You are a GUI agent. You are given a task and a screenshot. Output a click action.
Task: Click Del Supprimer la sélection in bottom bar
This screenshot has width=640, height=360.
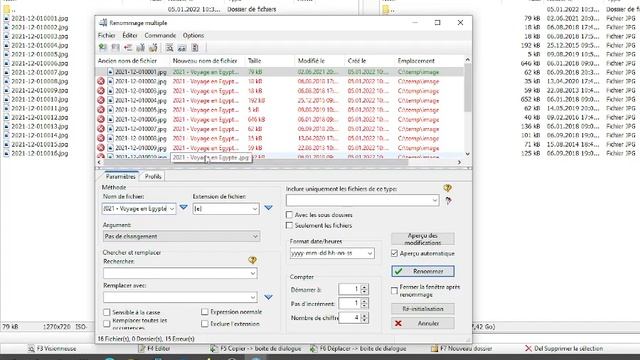tap(564, 349)
